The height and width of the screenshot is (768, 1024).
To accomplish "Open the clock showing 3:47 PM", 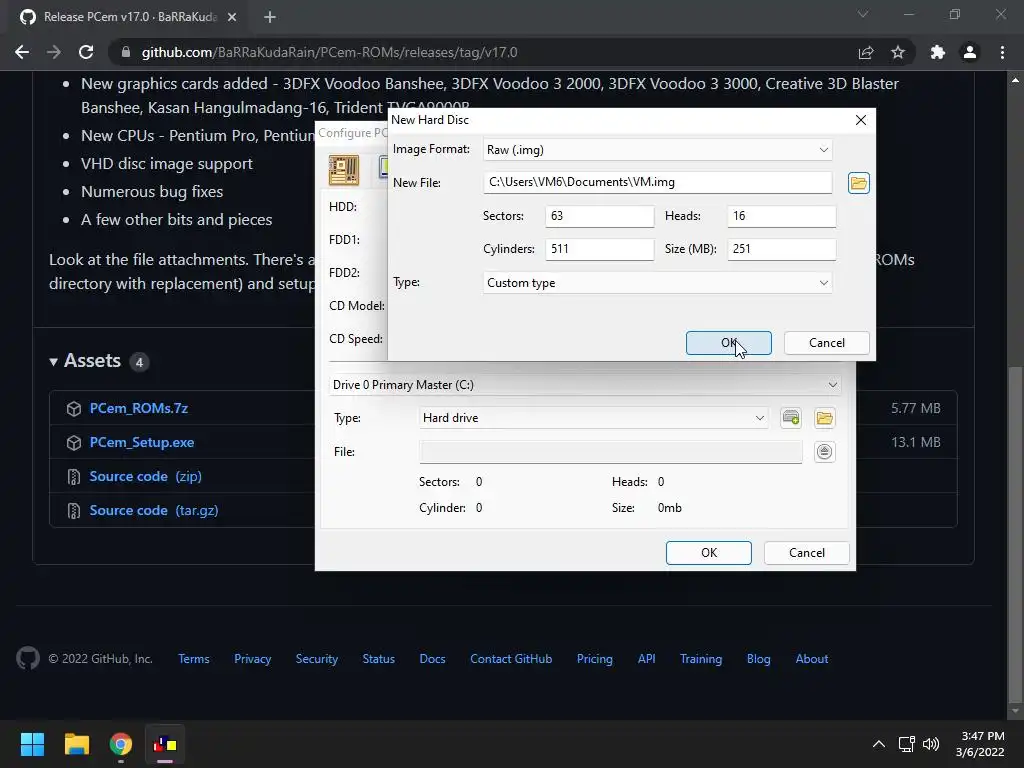I will pos(980,744).
